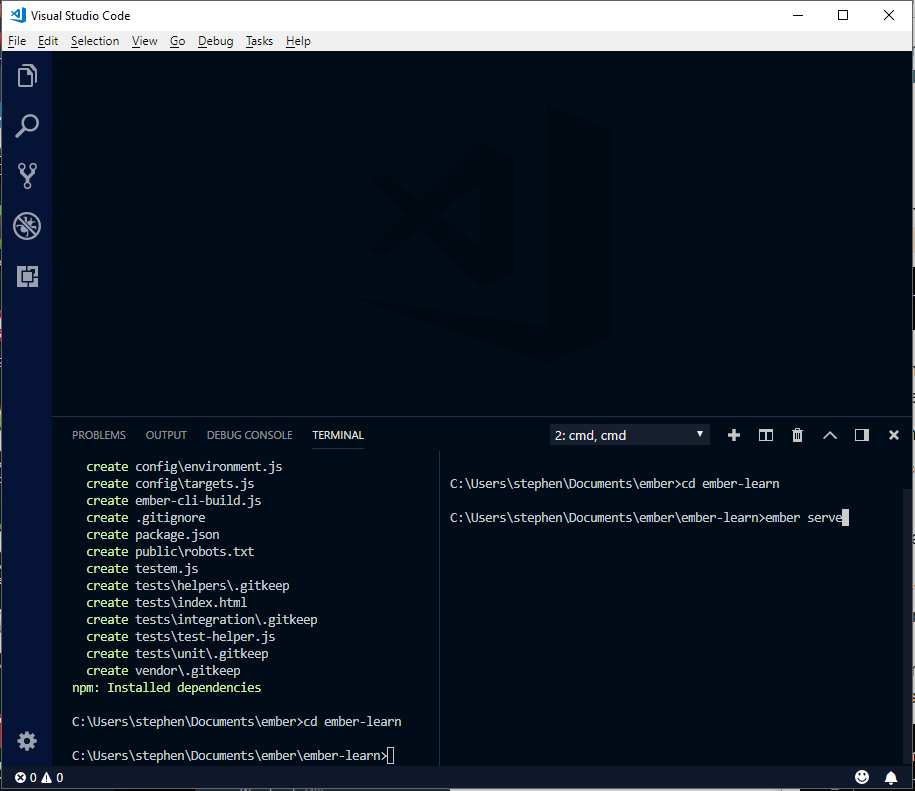Screen dimensions: 915x791
Task: Close the Visual Studio Code window
Action: pos(888,15)
